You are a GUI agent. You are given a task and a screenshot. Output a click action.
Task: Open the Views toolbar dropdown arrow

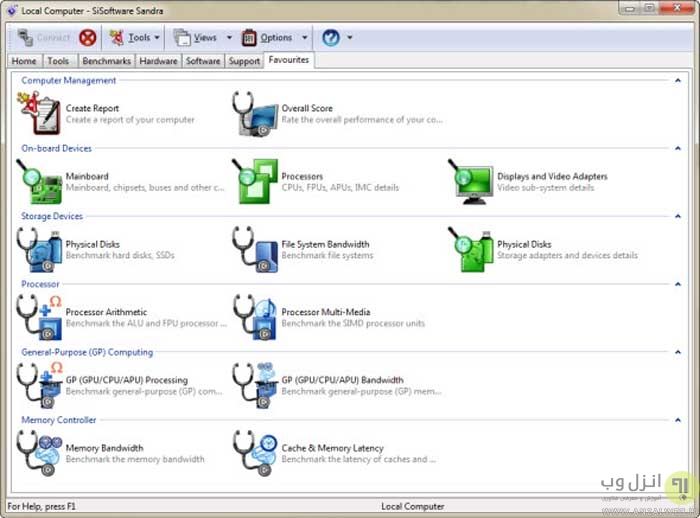[x=229, y=38]
